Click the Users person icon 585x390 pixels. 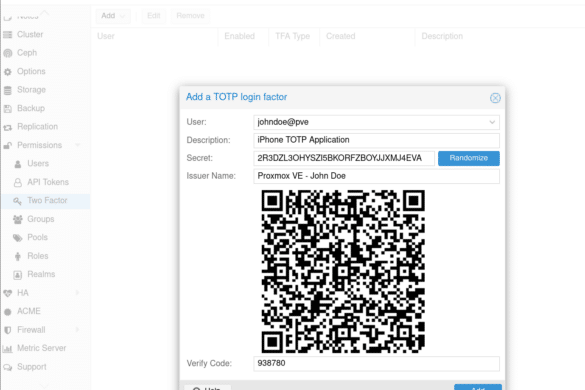pos(18,164)
